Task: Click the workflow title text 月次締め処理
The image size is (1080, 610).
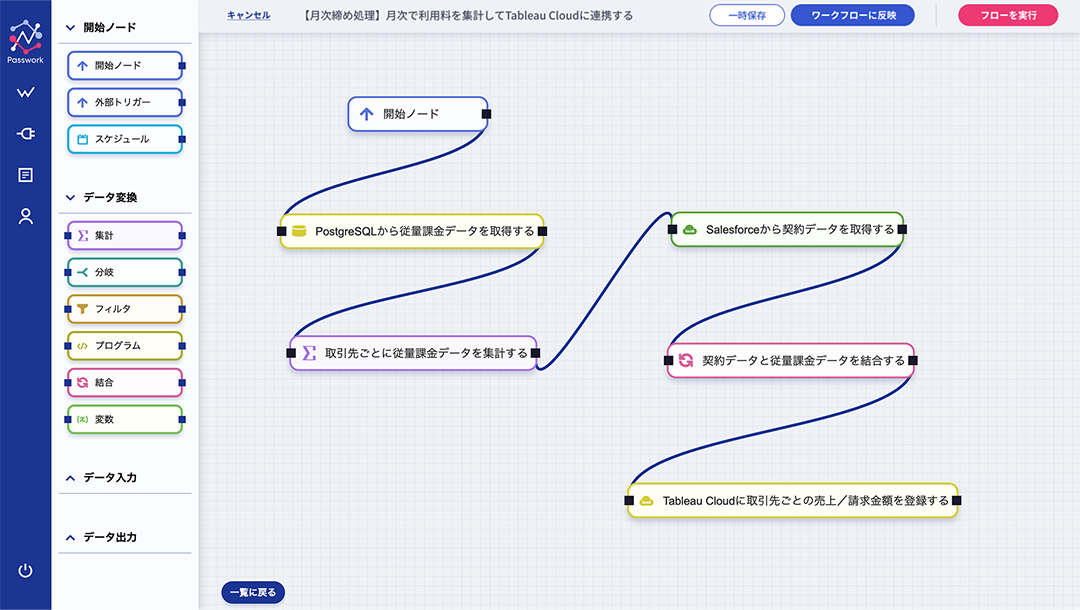Action: (468, 15)
